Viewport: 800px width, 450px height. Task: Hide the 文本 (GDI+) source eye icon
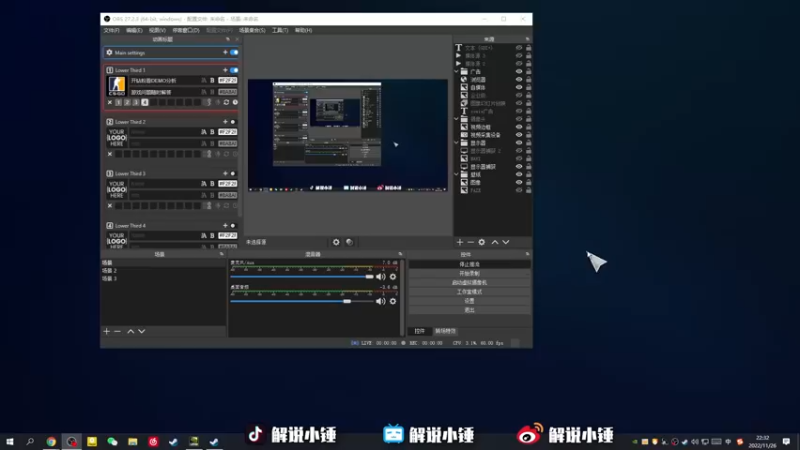[x=519, y=48]
